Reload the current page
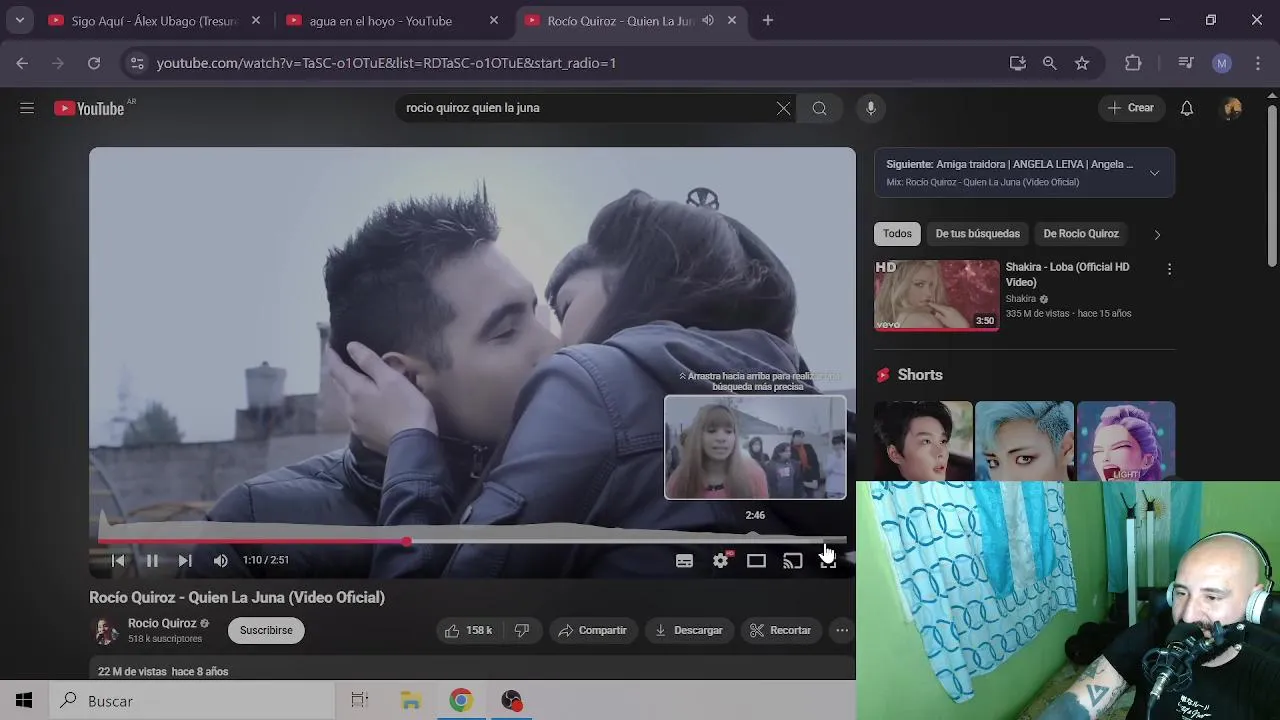Viewport: 1280px width, 720px height. pyautogui.click(x=94, y=63)
